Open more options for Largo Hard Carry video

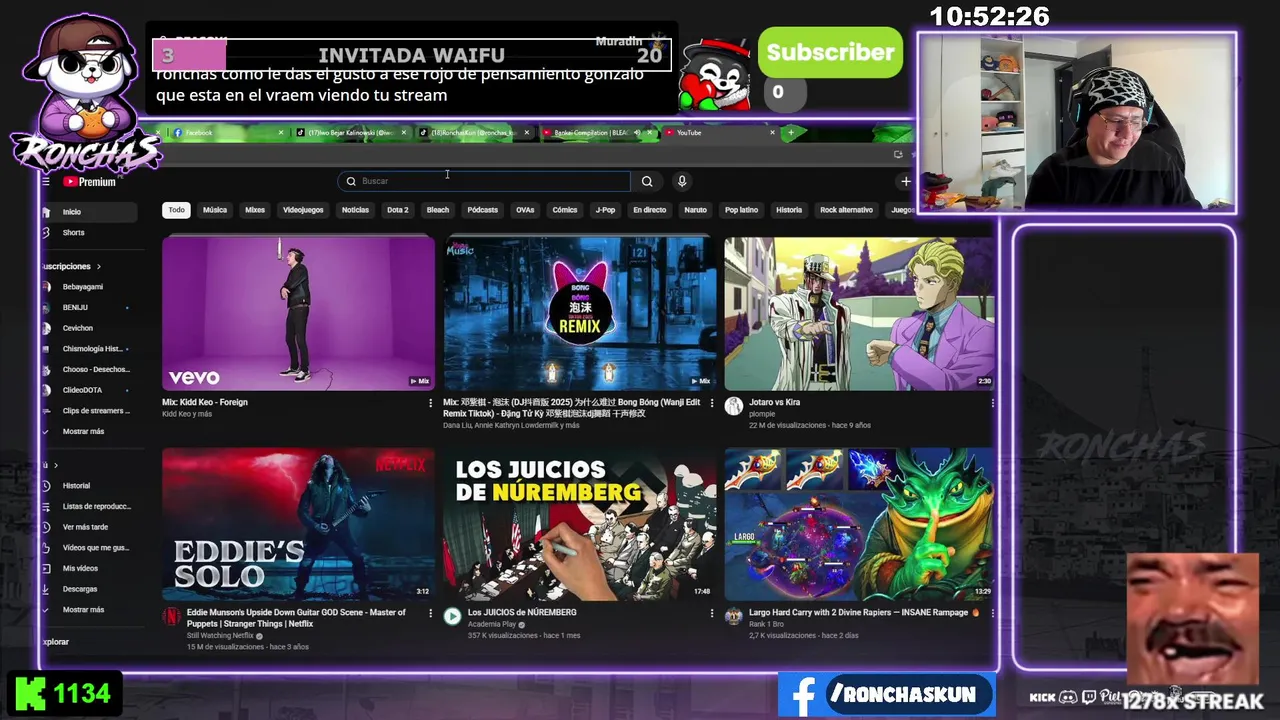point(992,613)
